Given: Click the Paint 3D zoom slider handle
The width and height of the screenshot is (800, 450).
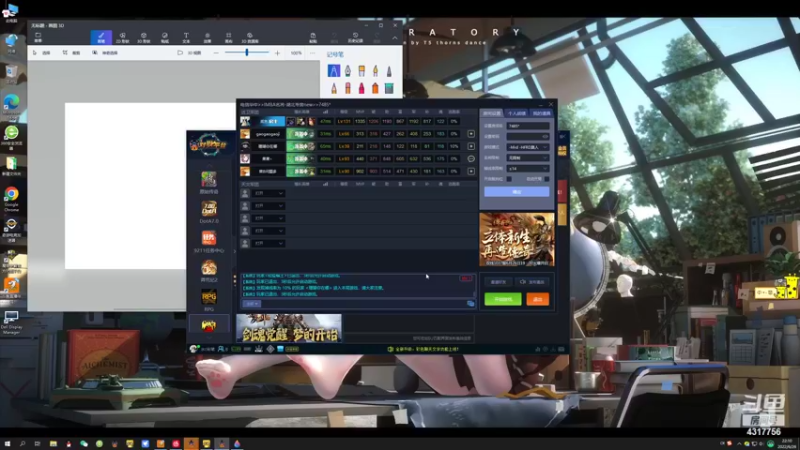Looking at the screenshot, I should click(246, 52).
